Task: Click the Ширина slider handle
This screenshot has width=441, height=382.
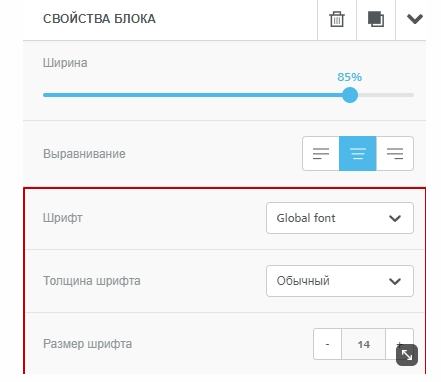Action: 350,95
